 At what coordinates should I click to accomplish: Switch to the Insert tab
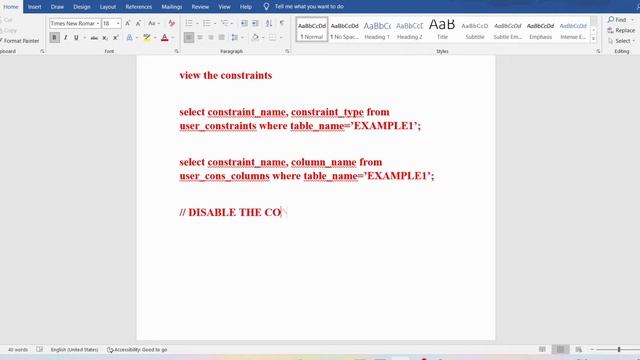[x=35, y=7]
